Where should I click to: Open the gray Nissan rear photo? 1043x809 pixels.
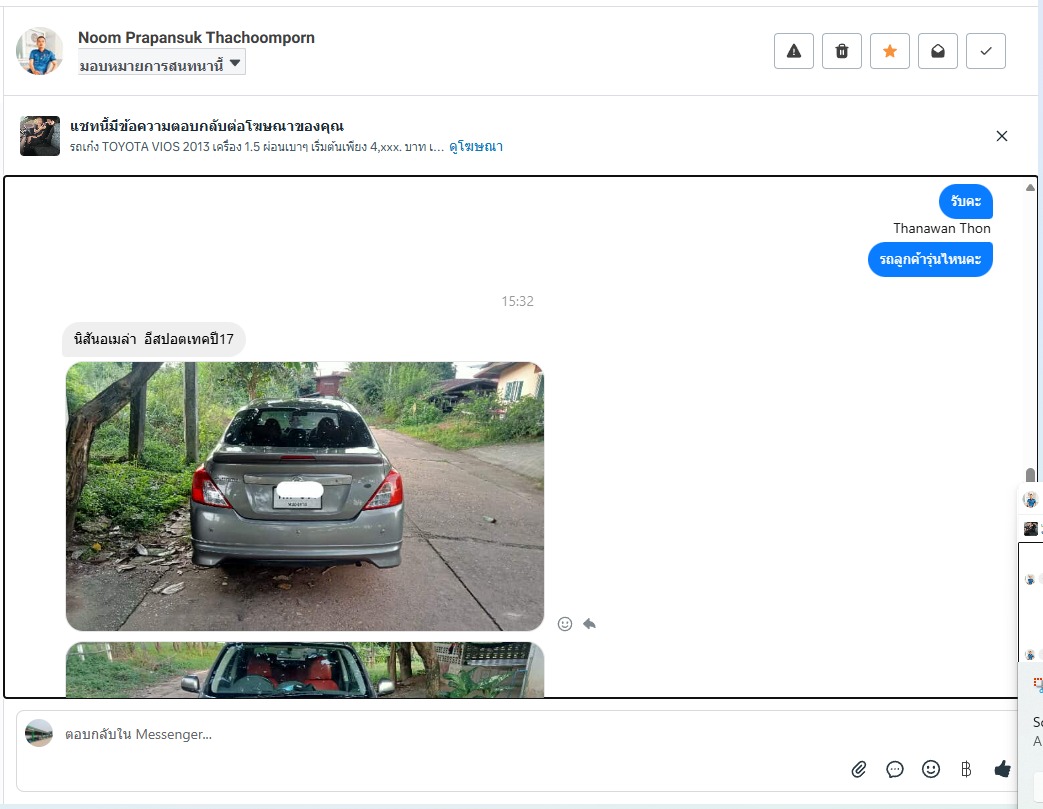coord(305,496)
